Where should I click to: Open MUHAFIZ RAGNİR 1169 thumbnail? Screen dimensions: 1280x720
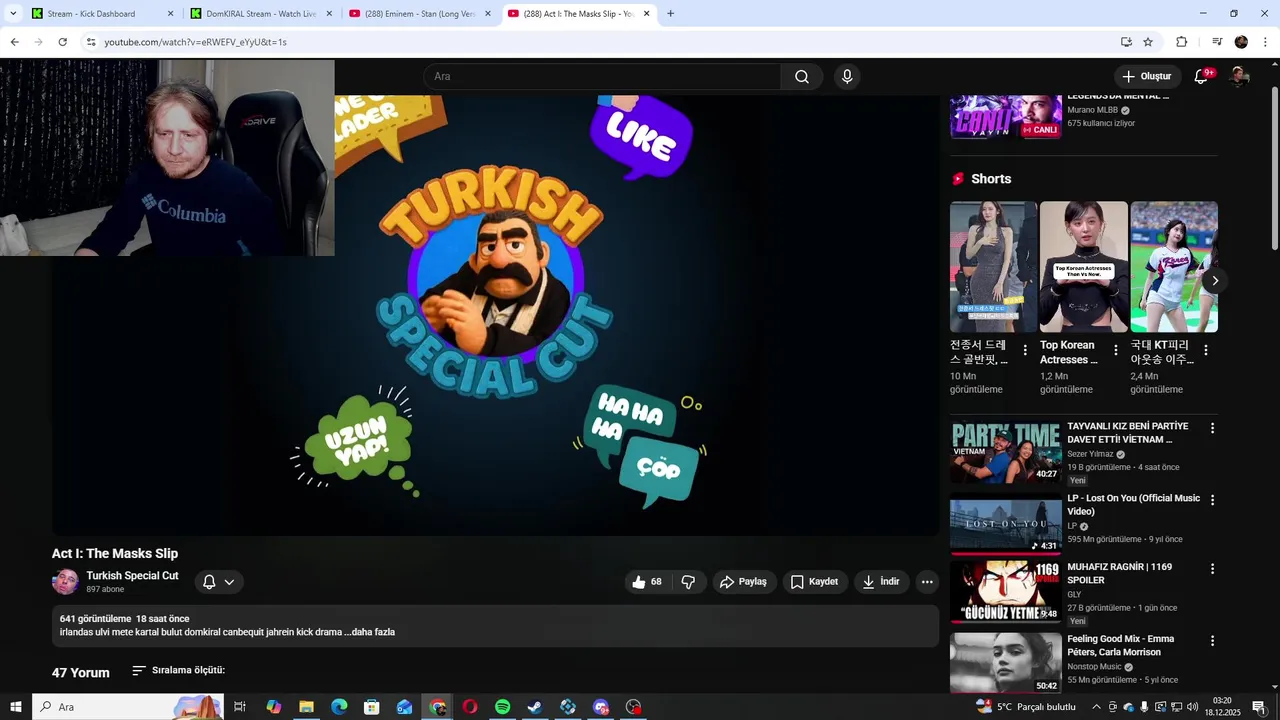point(1005,592)
